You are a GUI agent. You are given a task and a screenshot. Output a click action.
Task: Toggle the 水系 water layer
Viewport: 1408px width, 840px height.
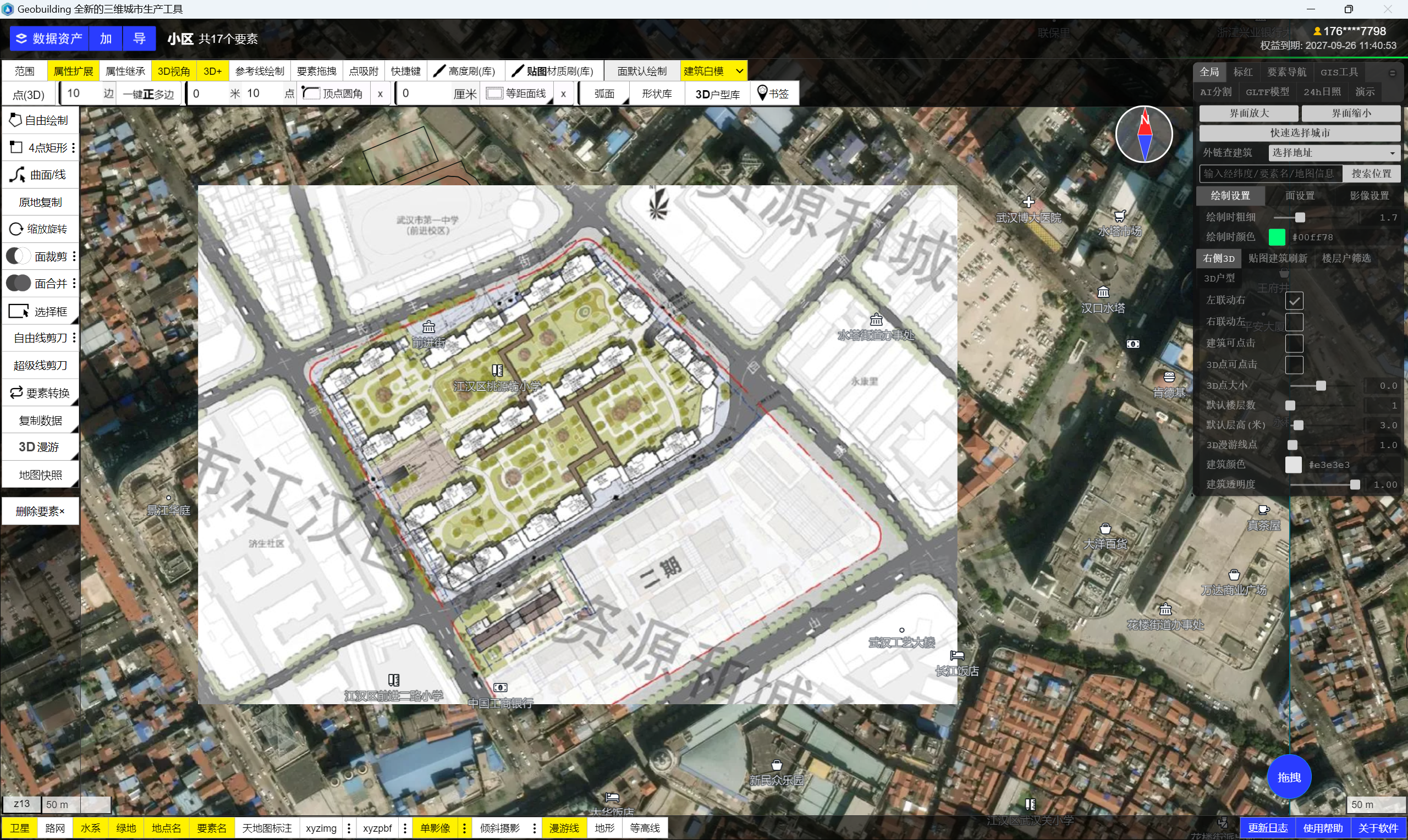90,828
